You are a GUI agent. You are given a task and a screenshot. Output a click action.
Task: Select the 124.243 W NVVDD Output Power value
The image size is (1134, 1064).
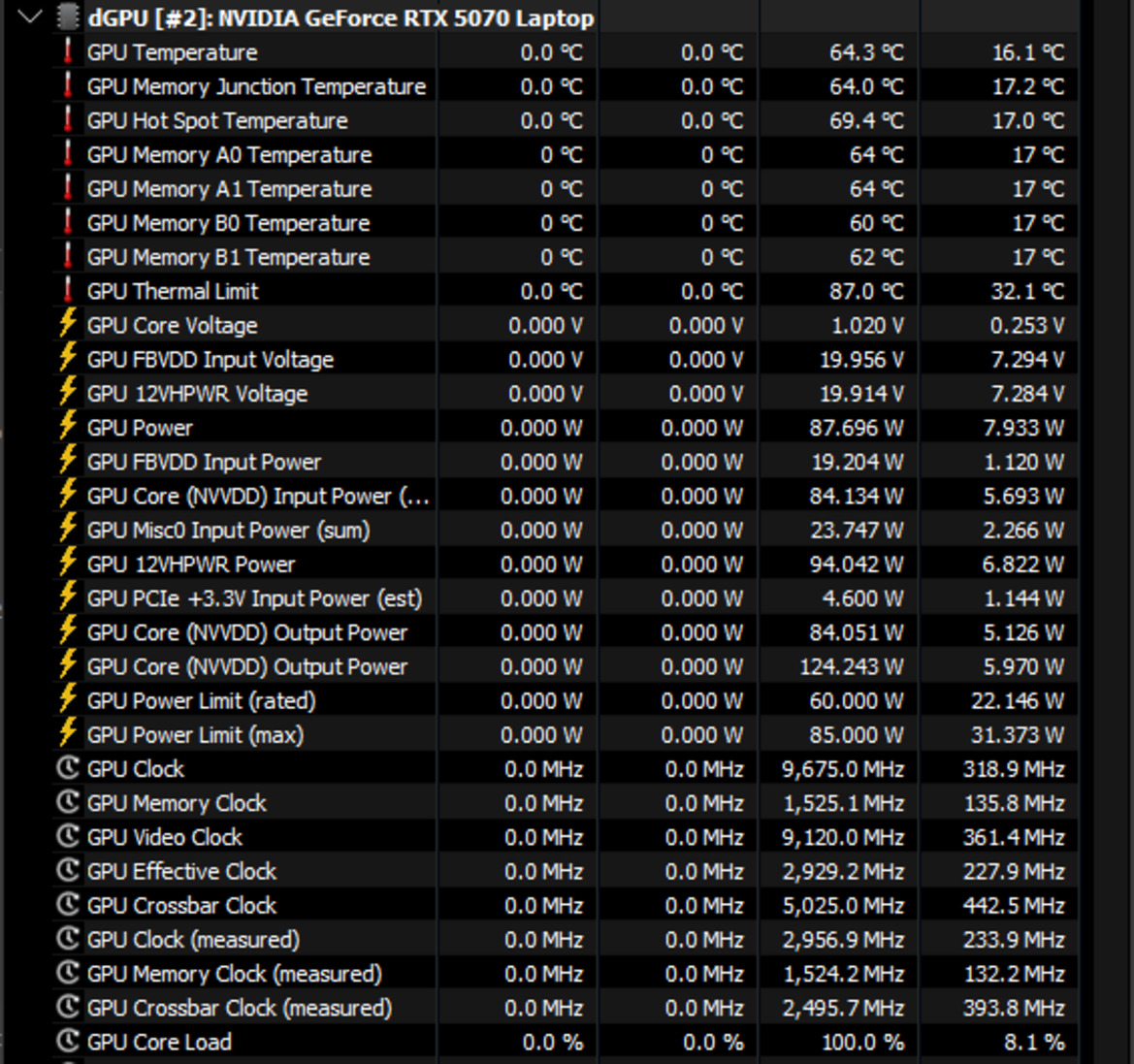(851, 667)
